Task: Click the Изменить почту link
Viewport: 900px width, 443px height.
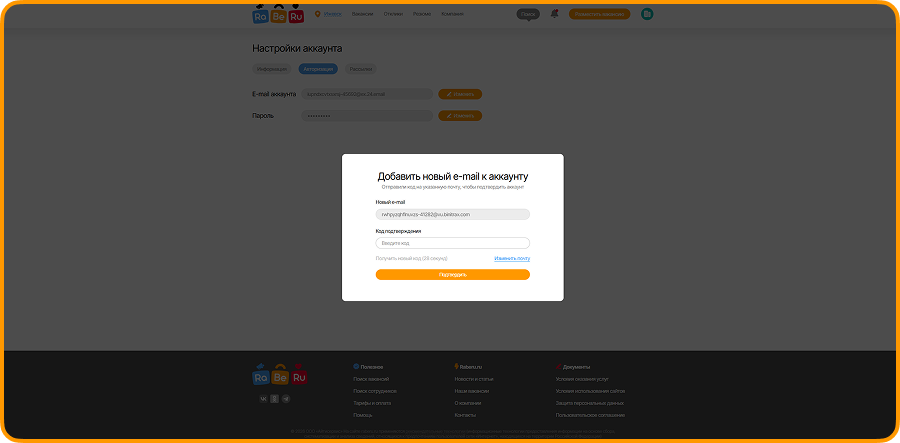Action: [x=511, y=258]
